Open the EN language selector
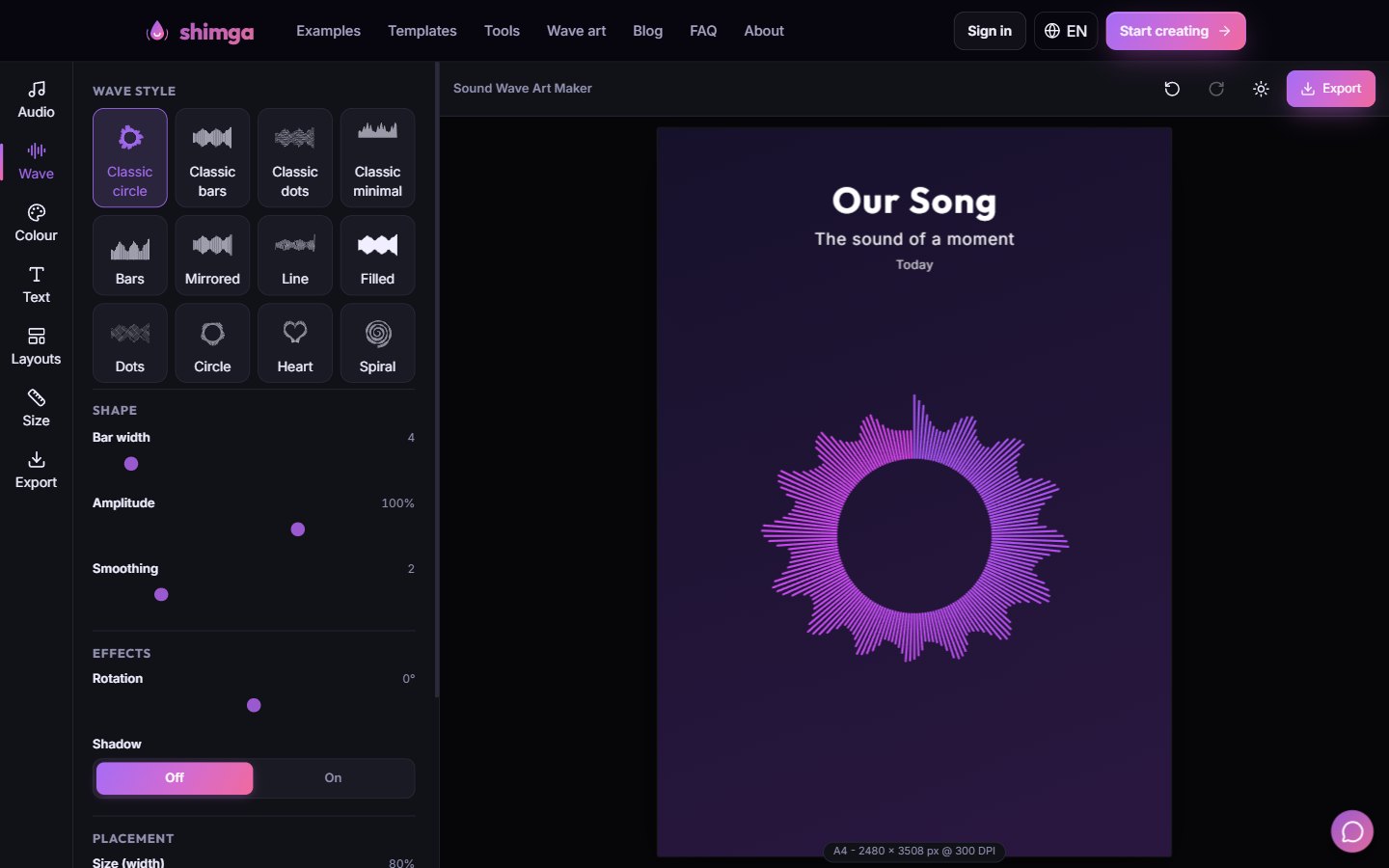The width and height of the screenshot is (1389, 868). [x=1066, y=31]
